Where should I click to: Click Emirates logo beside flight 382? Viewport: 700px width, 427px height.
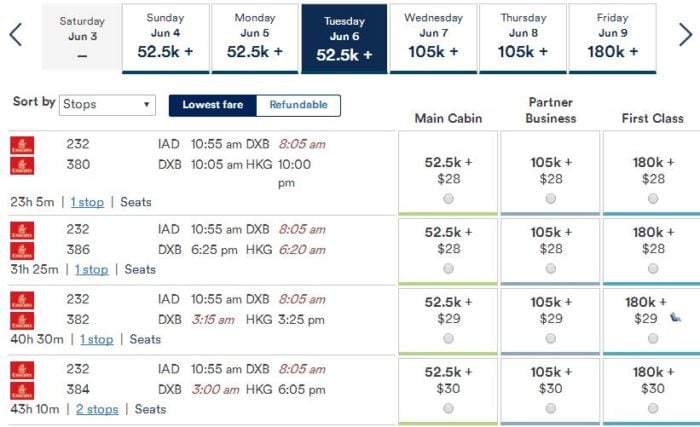point(22,321)
